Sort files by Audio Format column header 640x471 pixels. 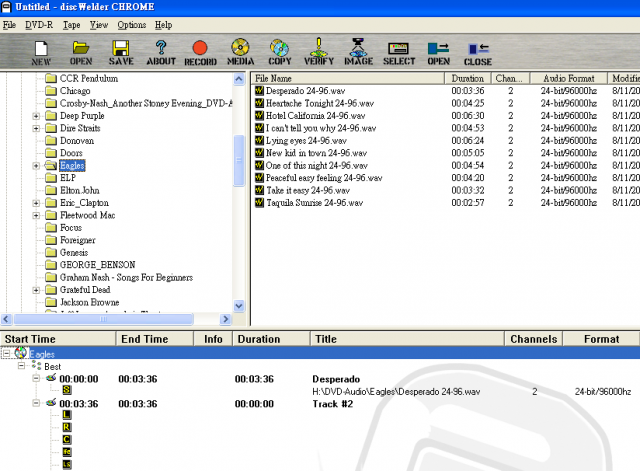569,78
